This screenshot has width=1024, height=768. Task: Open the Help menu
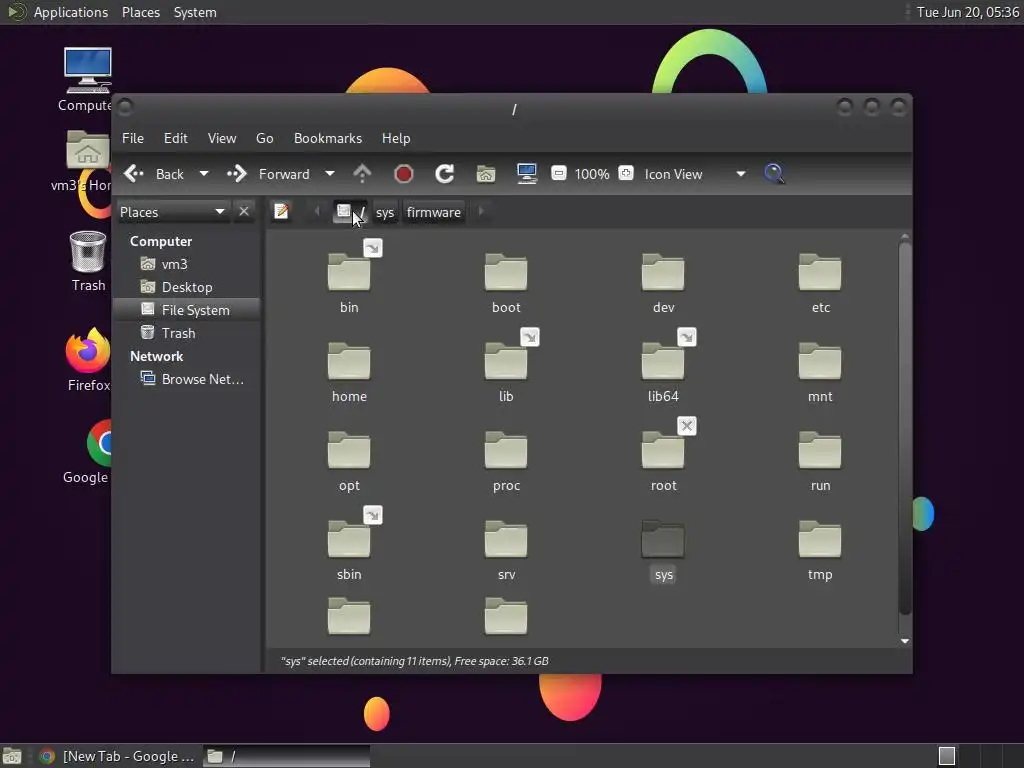tap(396, 138)
